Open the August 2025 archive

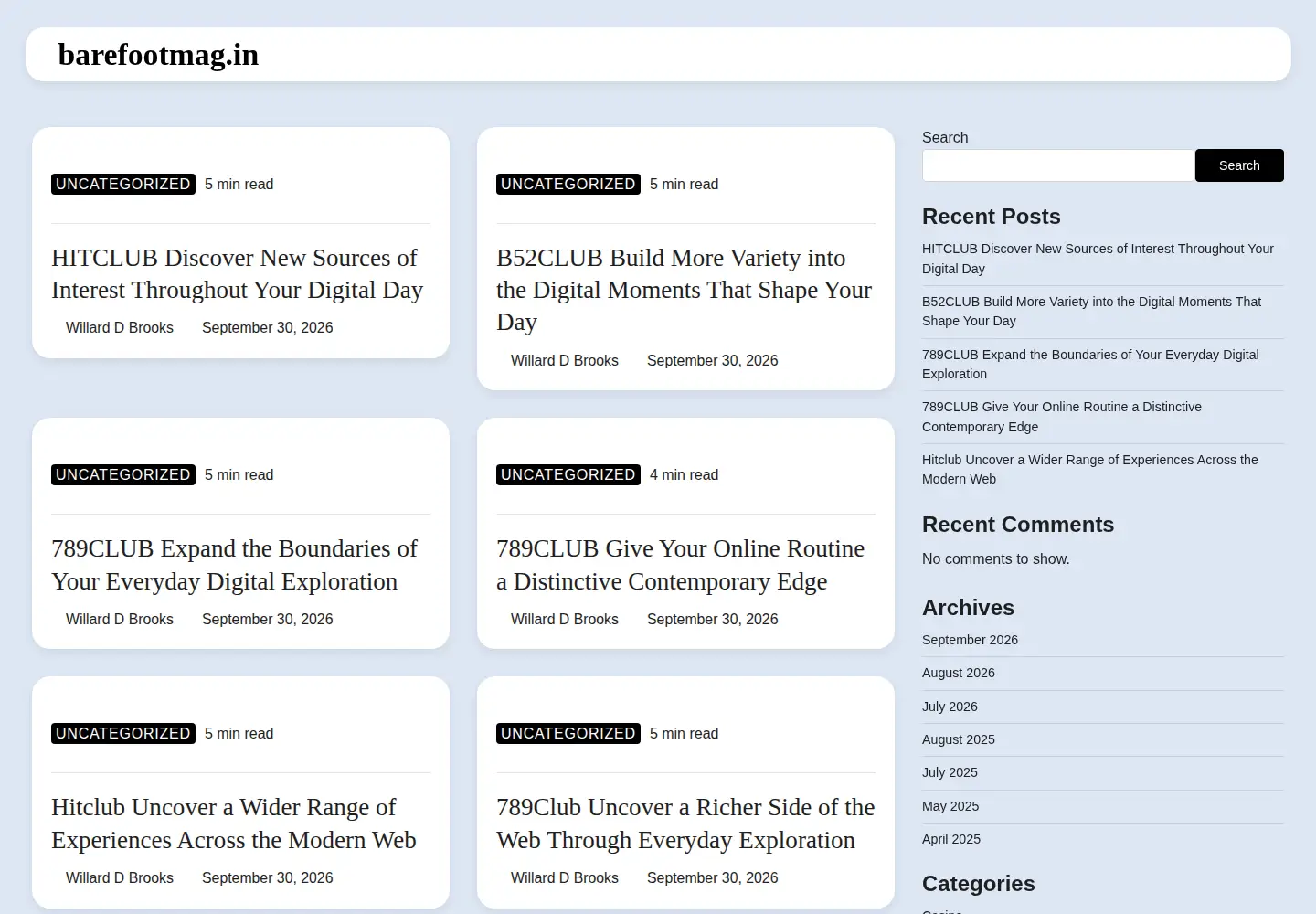pos(959,739)
